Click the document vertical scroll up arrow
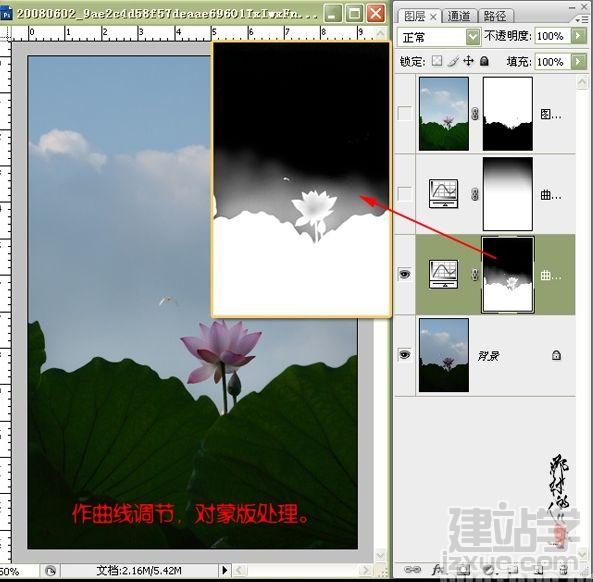Screen dimensions: 593x582 380,33
